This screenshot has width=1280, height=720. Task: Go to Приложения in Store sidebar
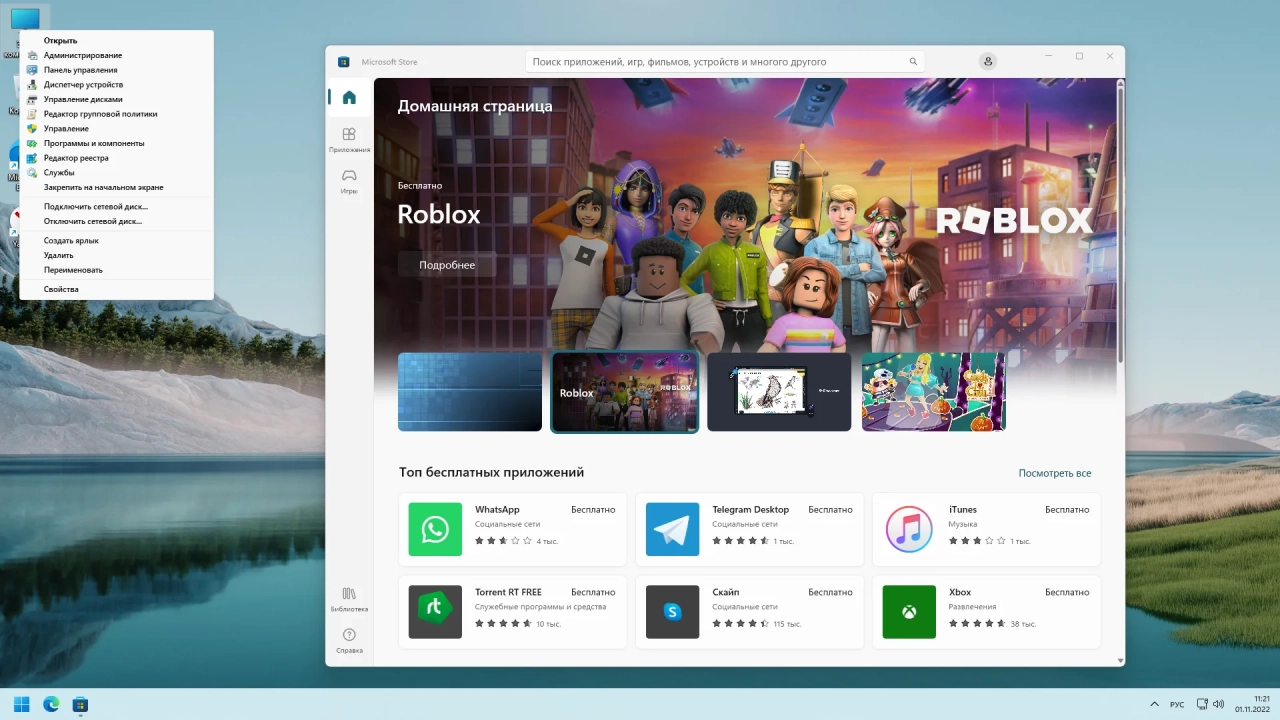tap(349, 139)
